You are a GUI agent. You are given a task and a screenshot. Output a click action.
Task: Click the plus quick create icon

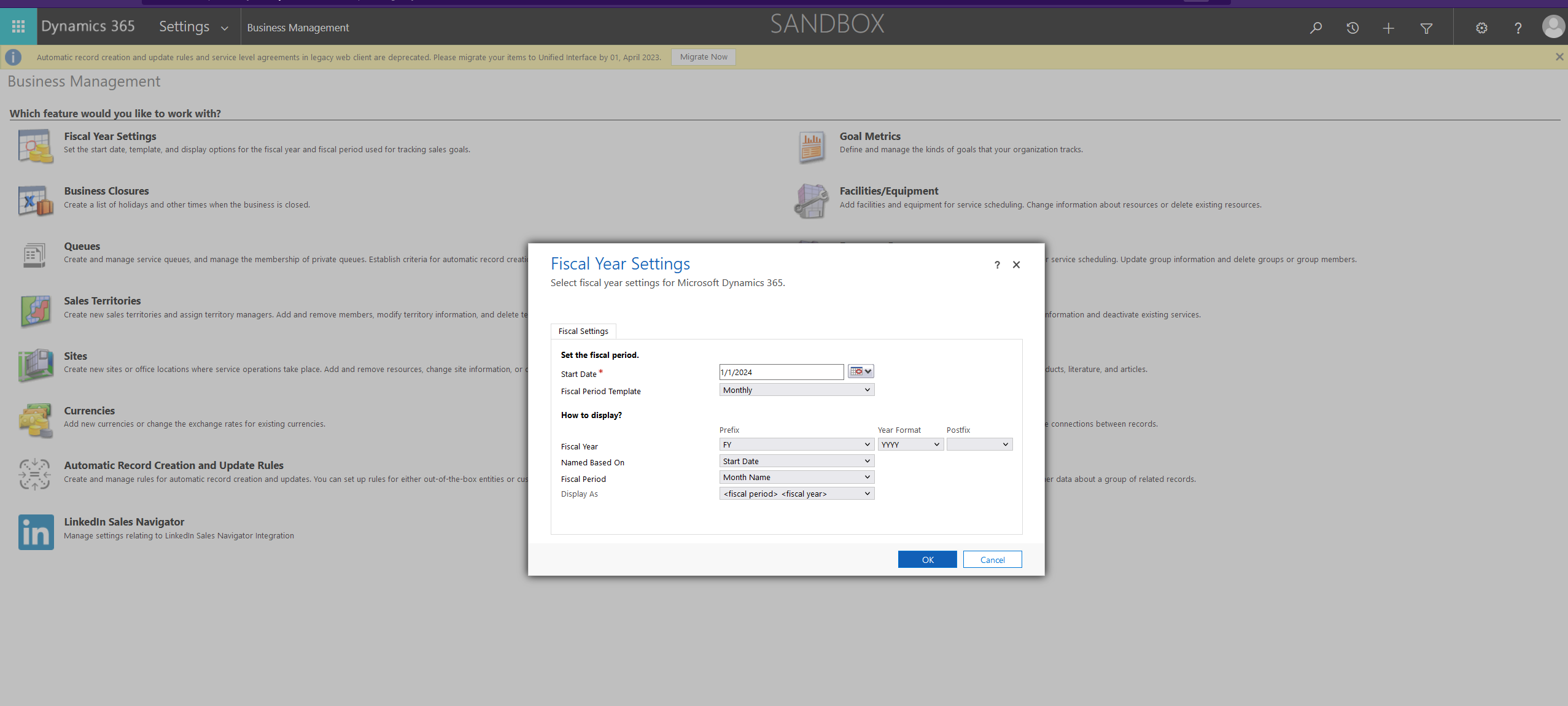(x=1389, y=28)
